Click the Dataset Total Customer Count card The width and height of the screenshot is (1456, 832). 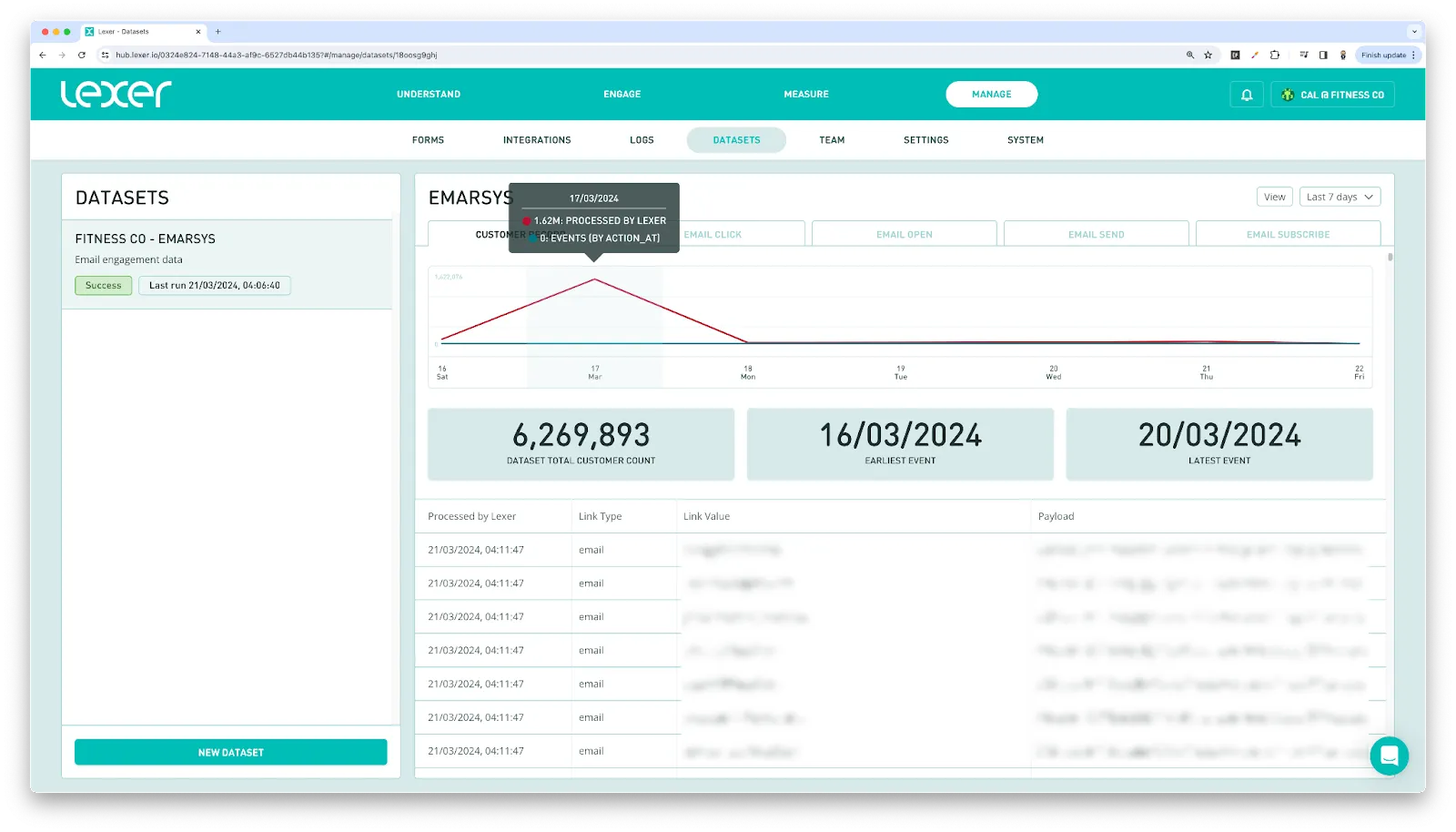click(x=581, y=443)
